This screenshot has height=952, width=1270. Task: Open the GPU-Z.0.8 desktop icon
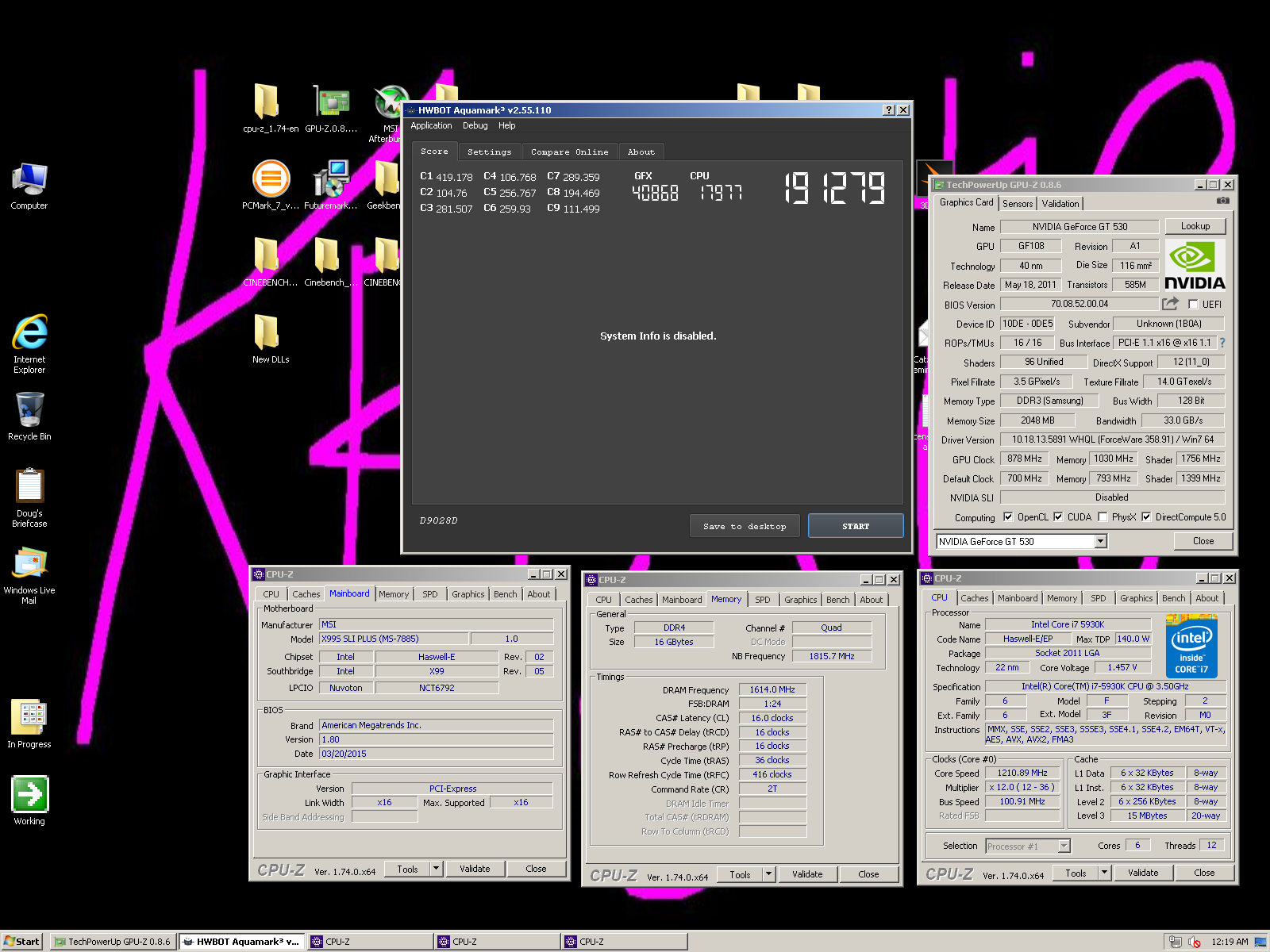coord(331,108)
